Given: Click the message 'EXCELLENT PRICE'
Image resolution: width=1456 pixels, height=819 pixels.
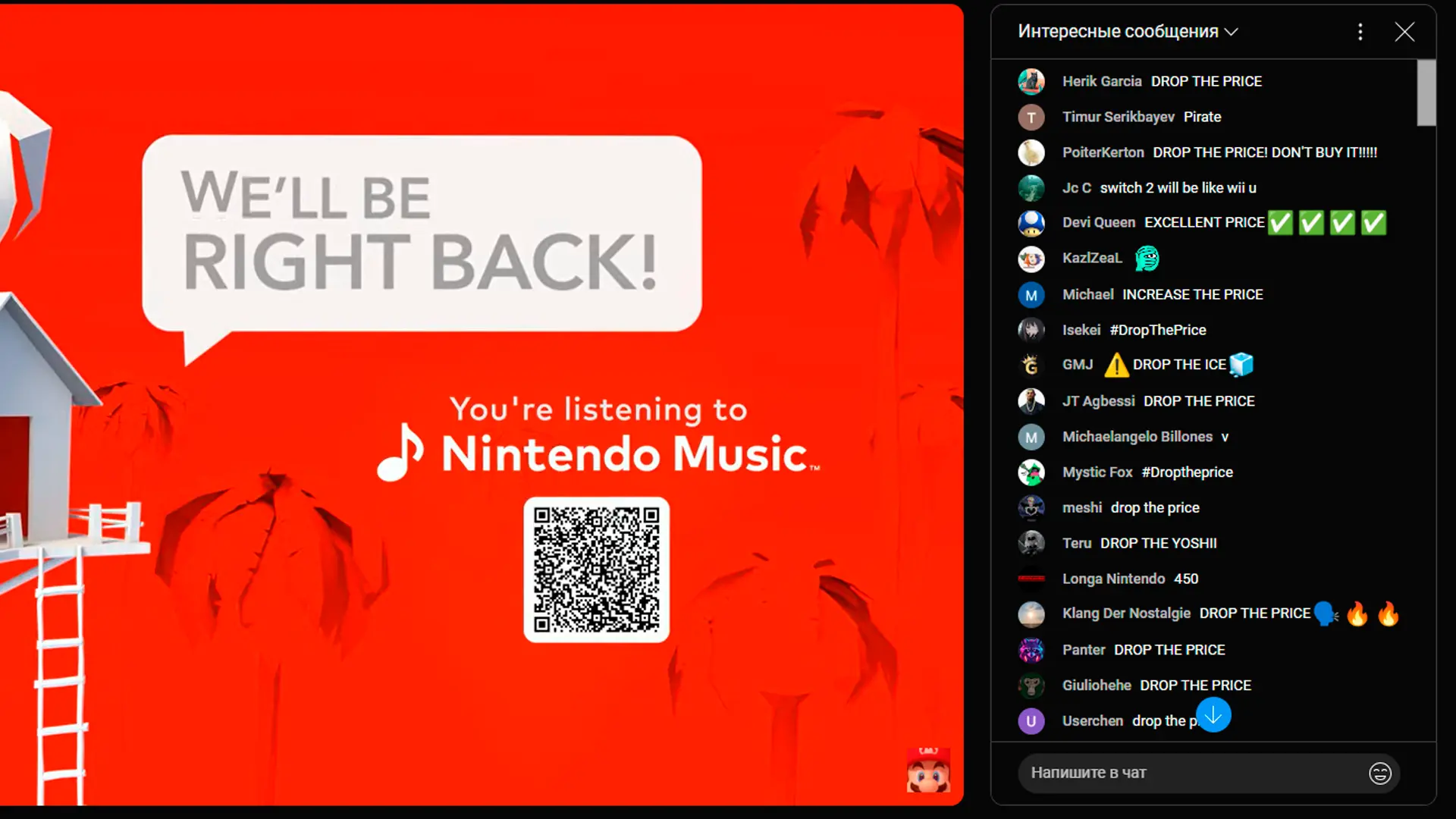Looking at the screenshot, I should click(x=1204, y=222).
